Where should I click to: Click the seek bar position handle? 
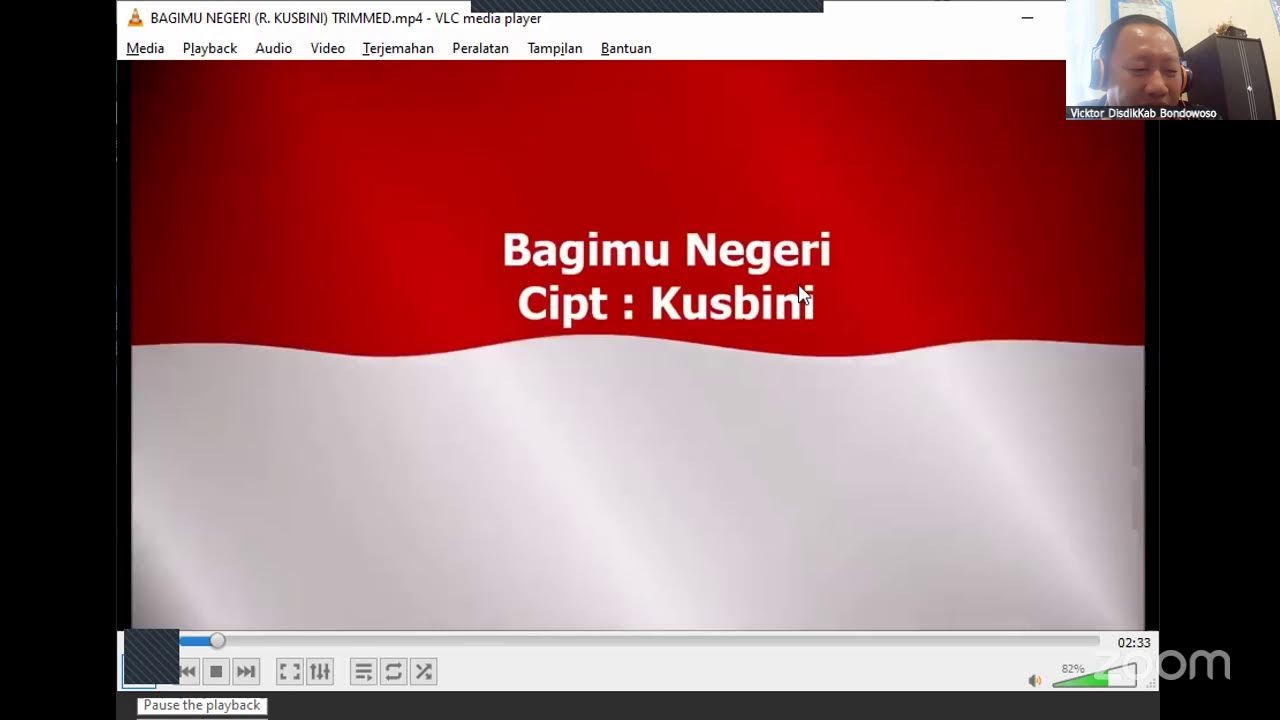(x=217, y=641)
